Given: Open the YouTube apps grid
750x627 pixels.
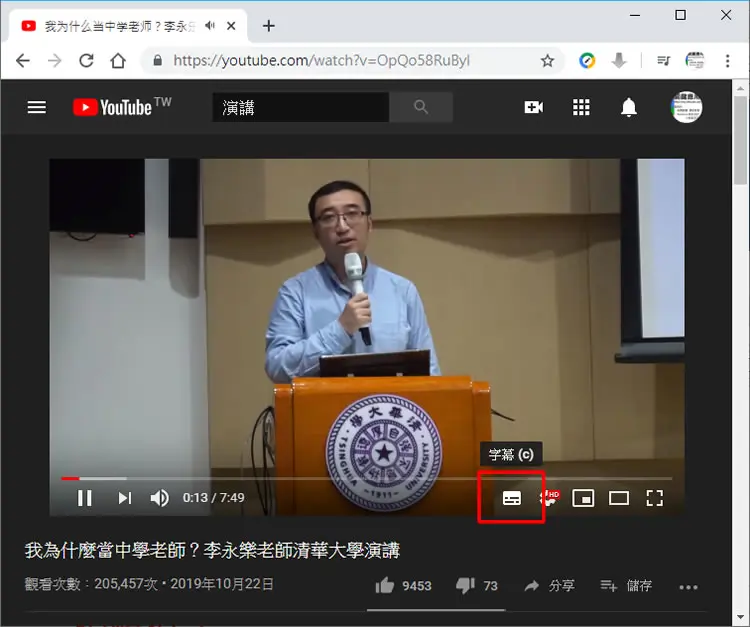Looking at the screenshot, I should click(581, 107).
